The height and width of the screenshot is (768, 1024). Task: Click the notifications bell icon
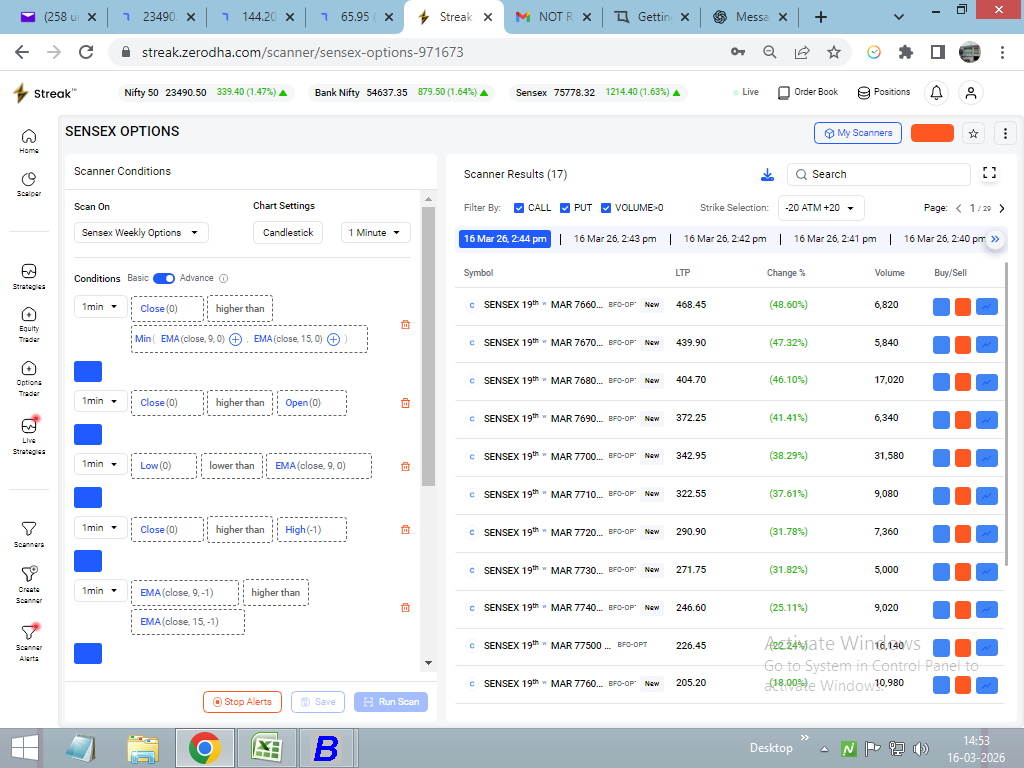pyautogui.click(x=936, y=92)
